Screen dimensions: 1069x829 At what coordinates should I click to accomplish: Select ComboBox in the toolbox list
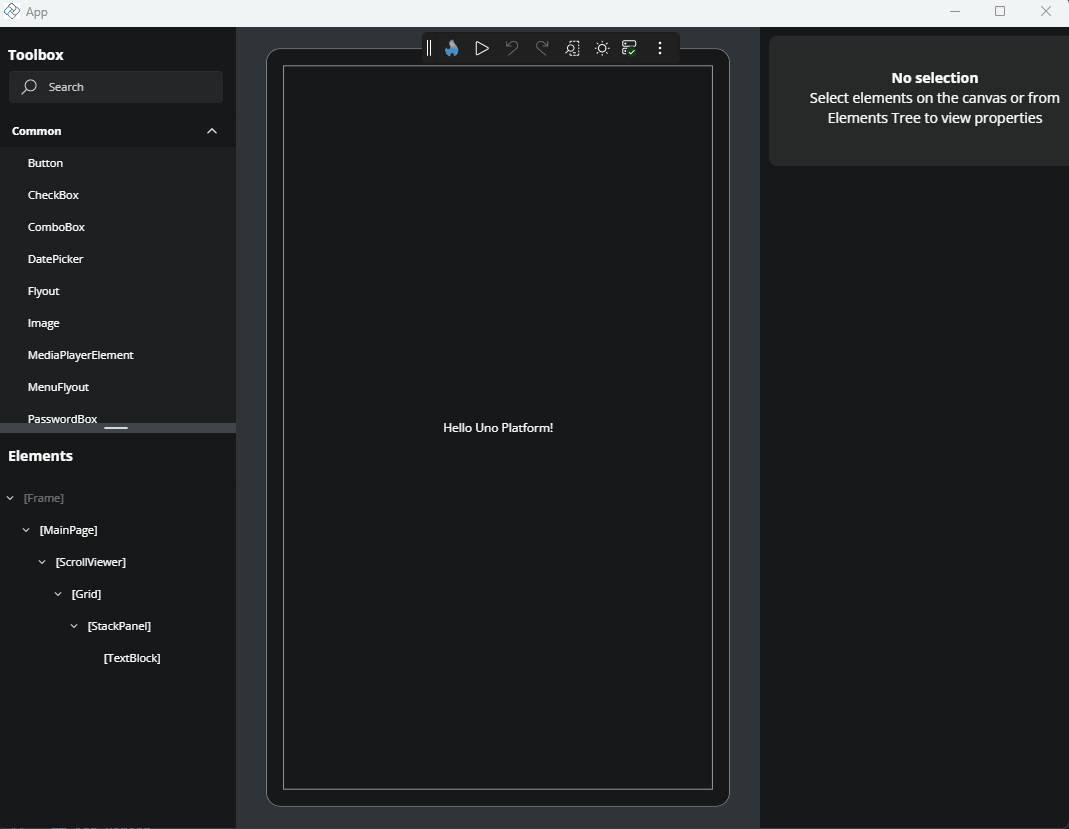point(56,226)
